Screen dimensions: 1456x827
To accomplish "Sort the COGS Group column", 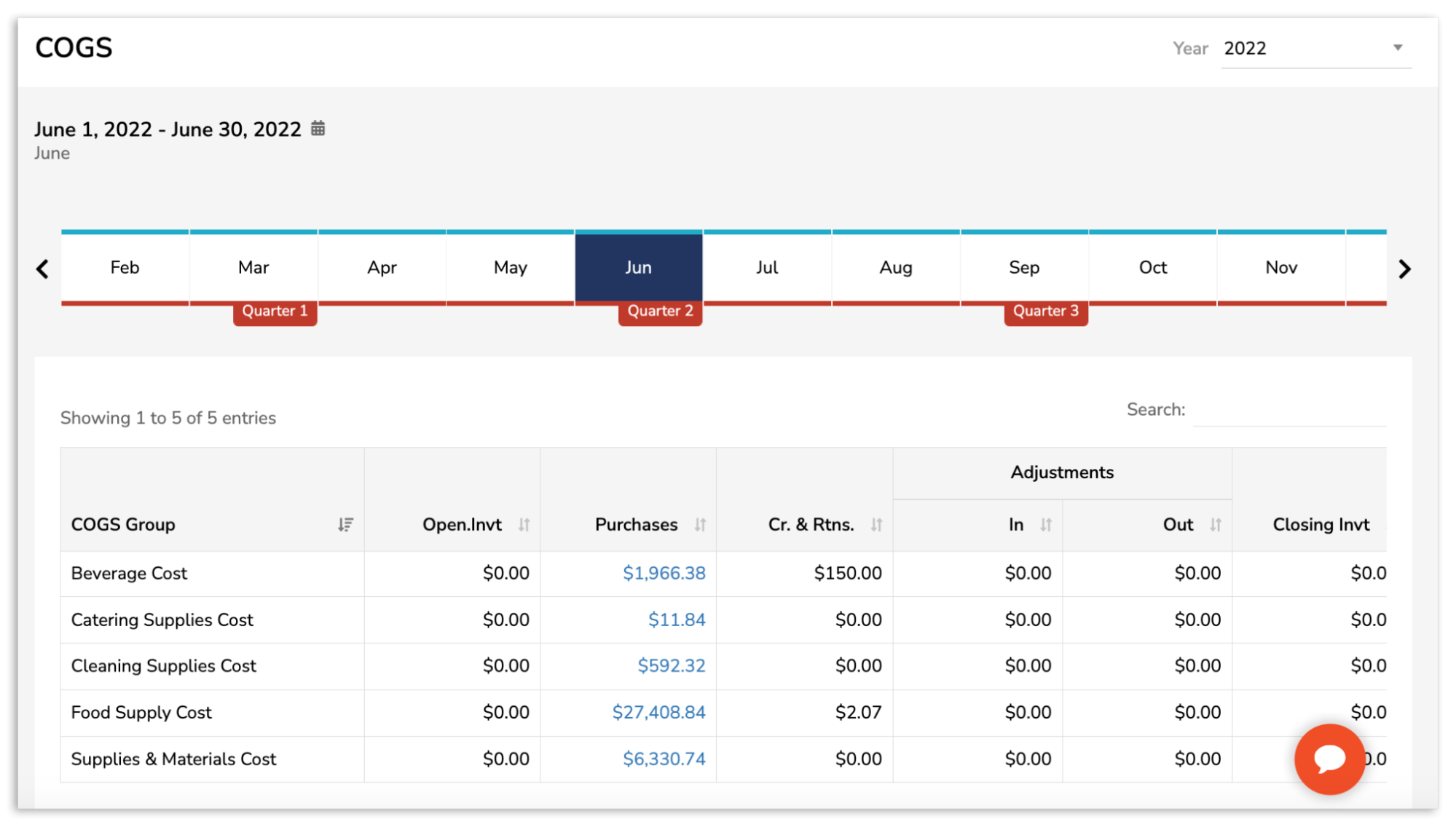I will pos(347,524).
